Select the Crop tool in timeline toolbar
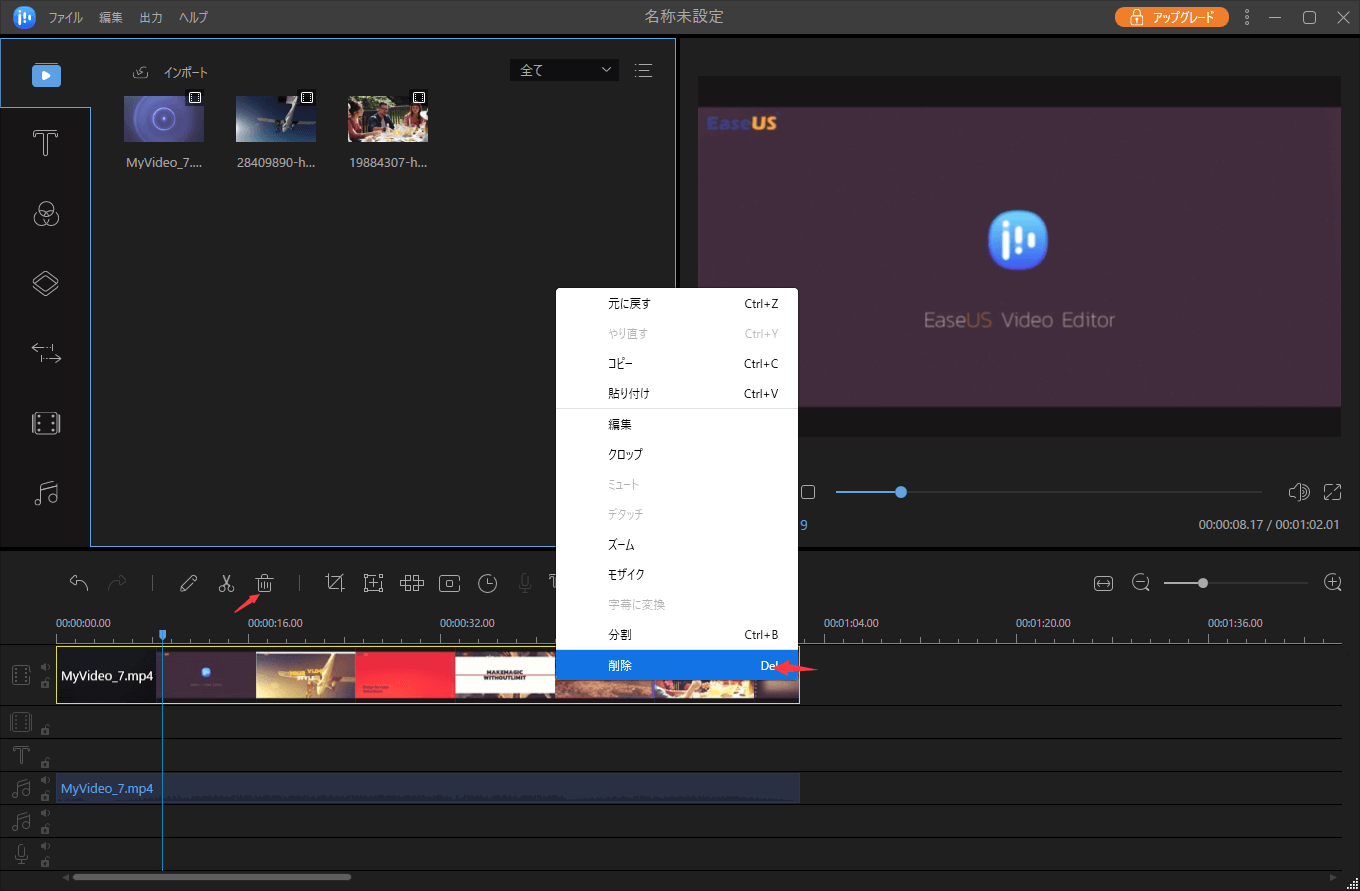Screen dimensions: 1360x891 coord(335,583)
